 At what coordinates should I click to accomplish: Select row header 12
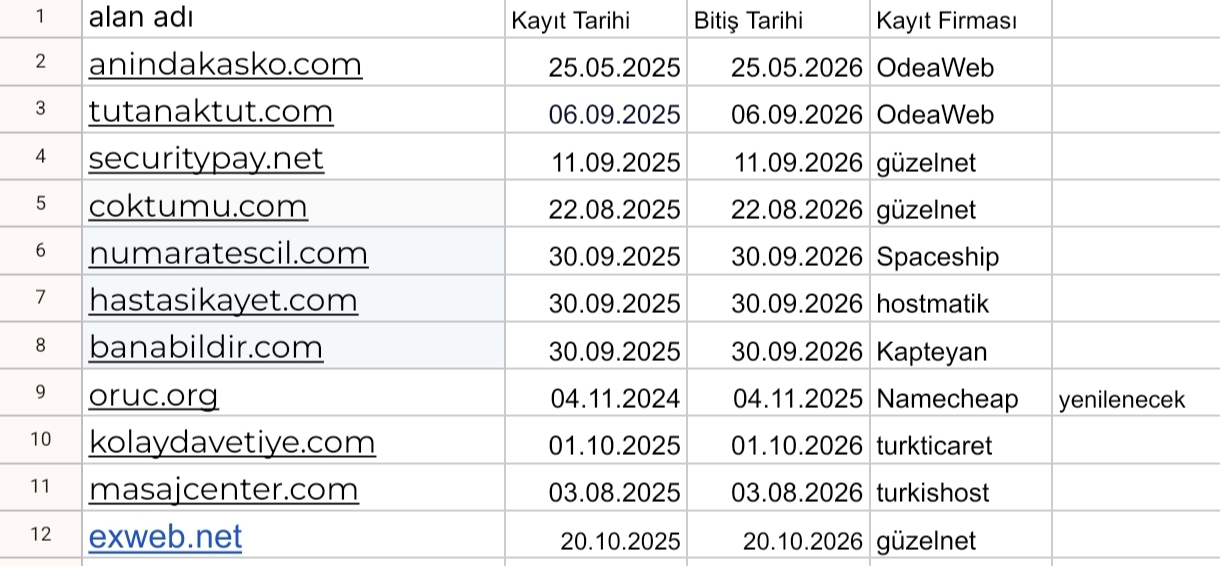pos(41,534)
